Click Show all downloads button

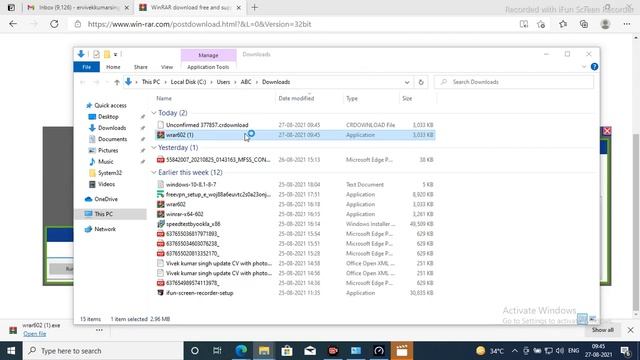pyautogui.click(x=602, y=330)
